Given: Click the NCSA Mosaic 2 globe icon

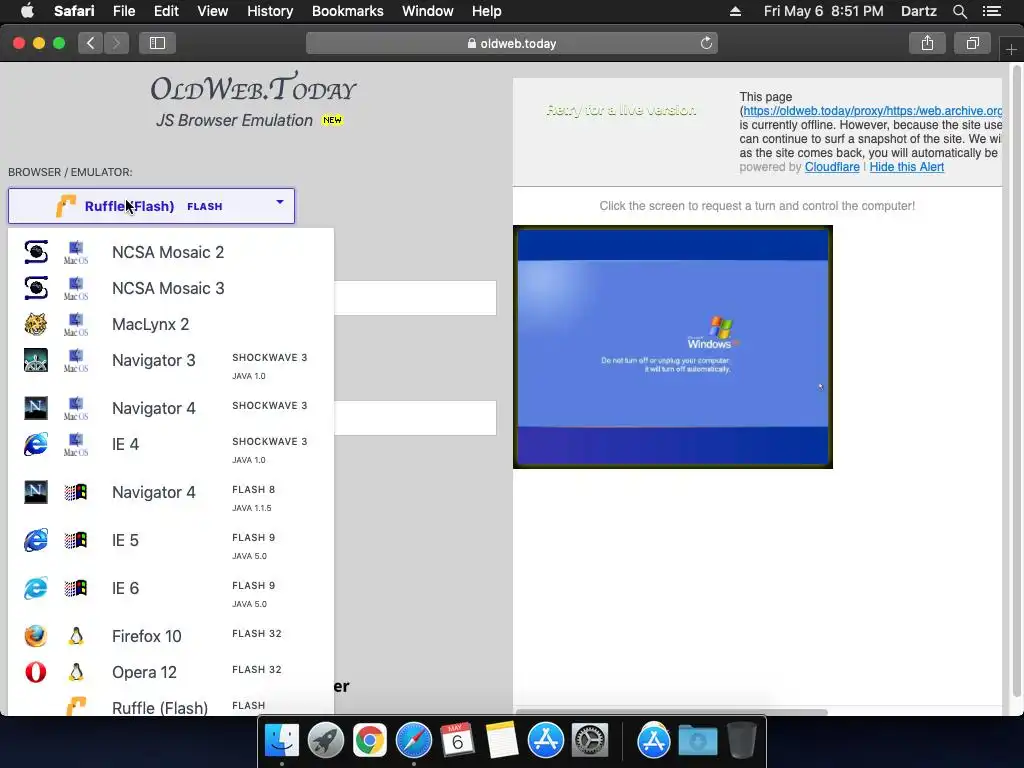Looking at the screenshot, I should pos(35,252).
